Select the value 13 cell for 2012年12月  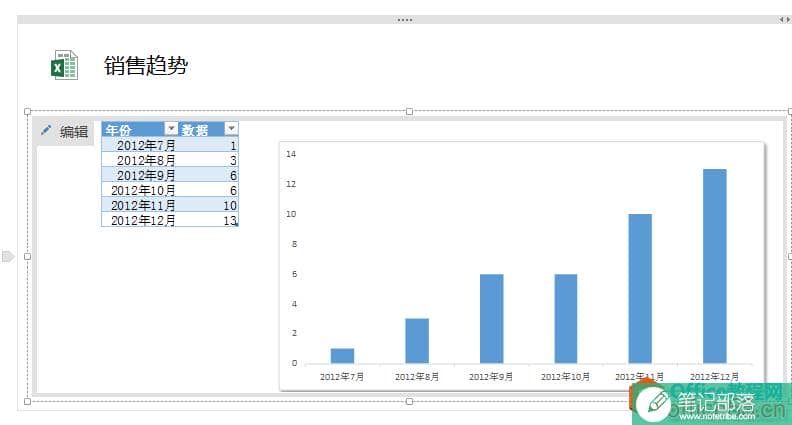click(x=209, y=220)
